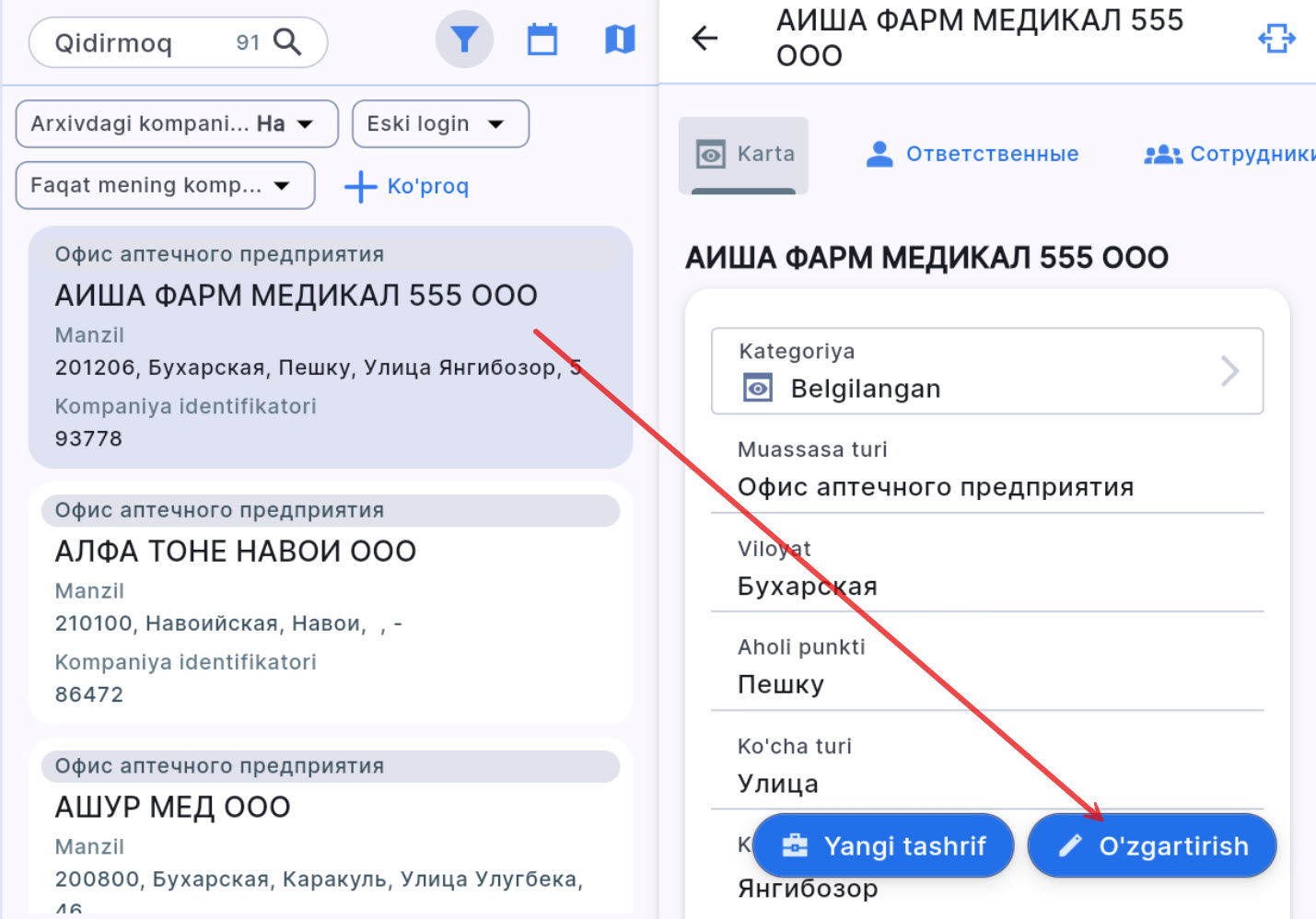Click the Ko'proq link to add filters

[408, 186]
